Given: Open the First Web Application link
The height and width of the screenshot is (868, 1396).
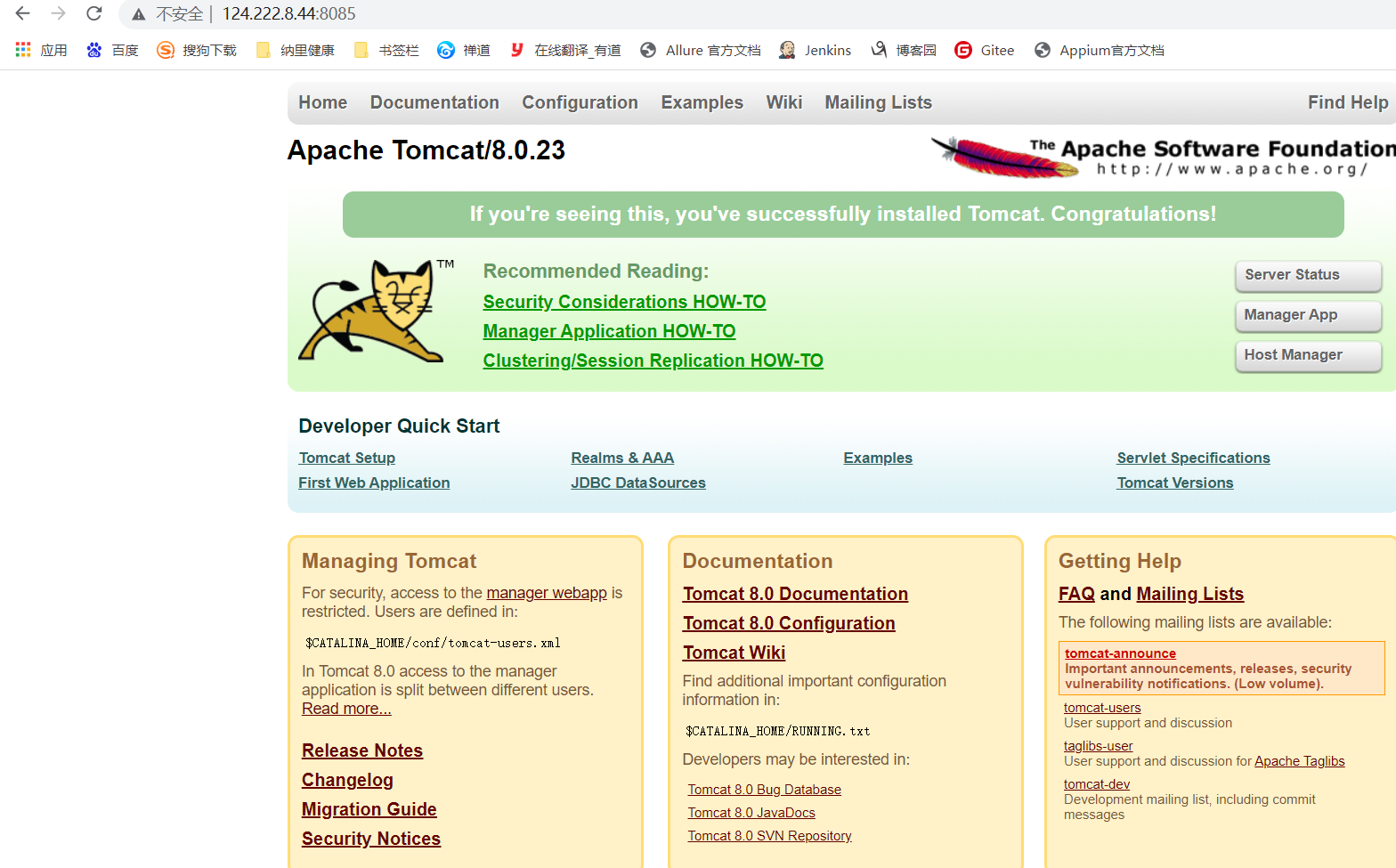Looking at the screenshot, I should [x=374, y=483].
